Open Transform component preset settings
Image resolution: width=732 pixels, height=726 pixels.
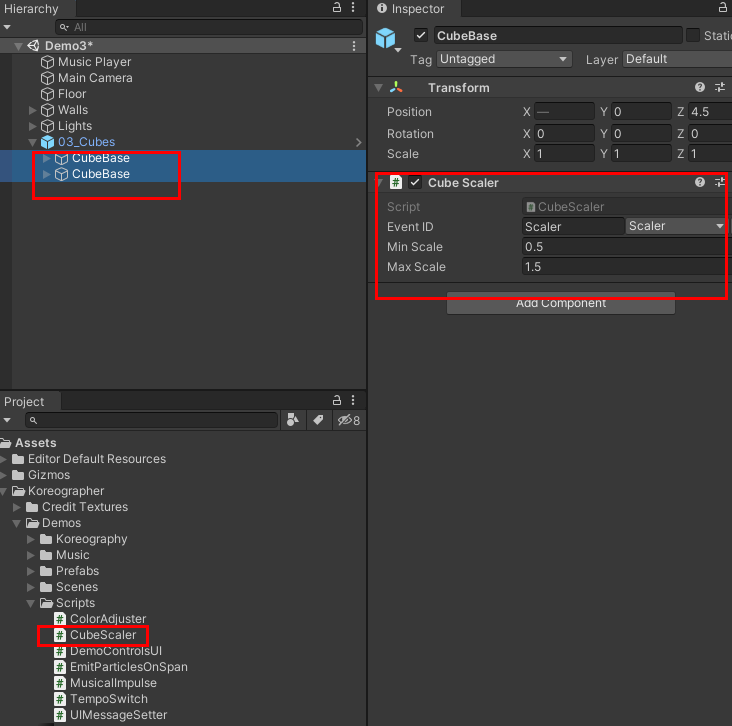click(x=720, y=87)
